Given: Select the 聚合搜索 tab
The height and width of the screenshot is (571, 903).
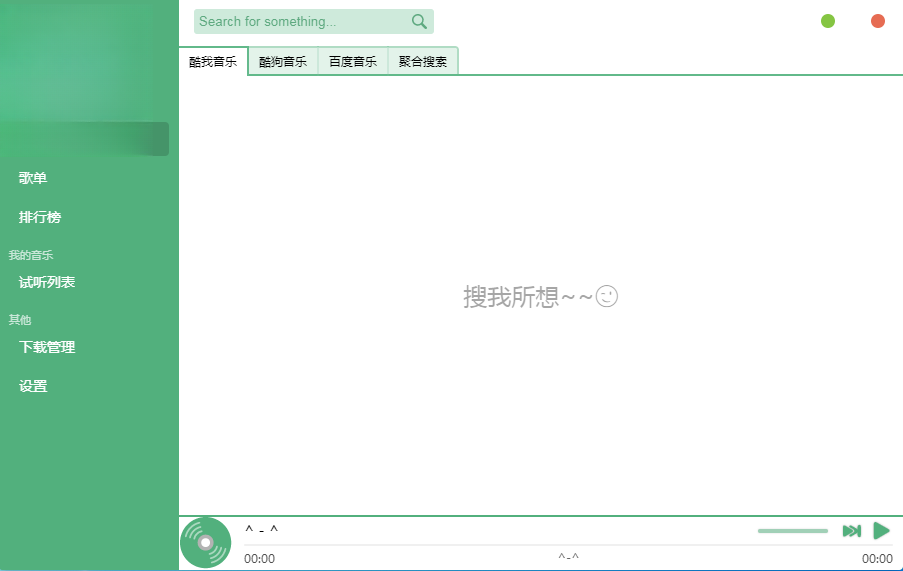Looking at the screenshot, I should click(x=423, y=61).
